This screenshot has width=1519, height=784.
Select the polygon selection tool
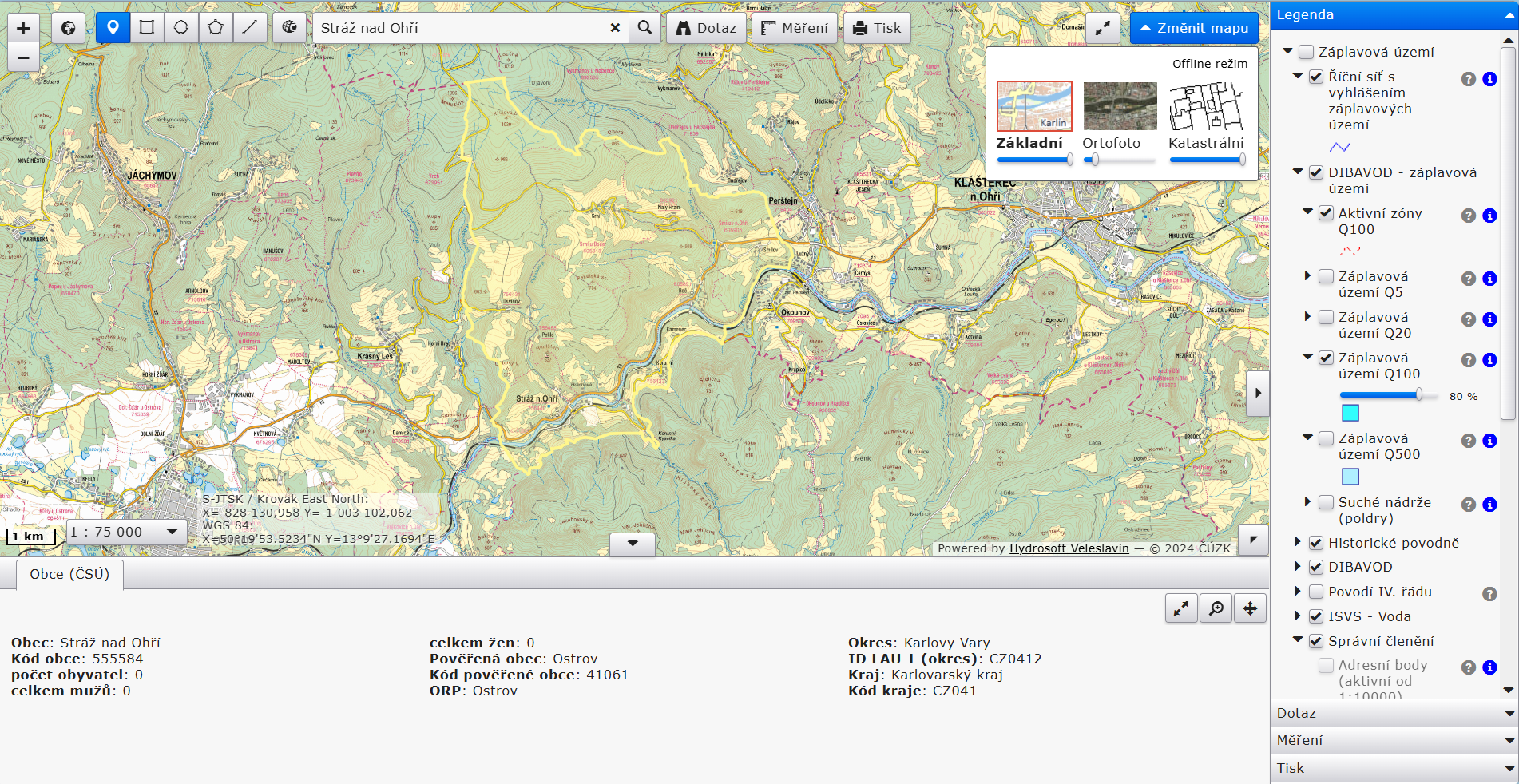click(x=216, y=28)
